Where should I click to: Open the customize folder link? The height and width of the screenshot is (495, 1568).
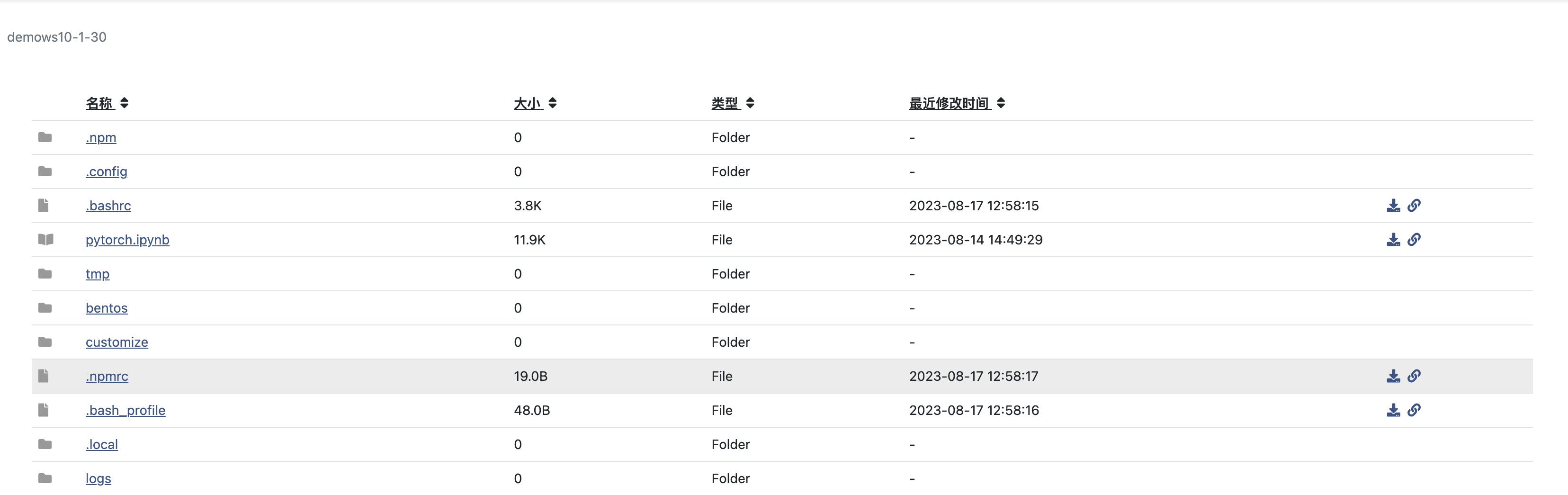coord(117,342)
